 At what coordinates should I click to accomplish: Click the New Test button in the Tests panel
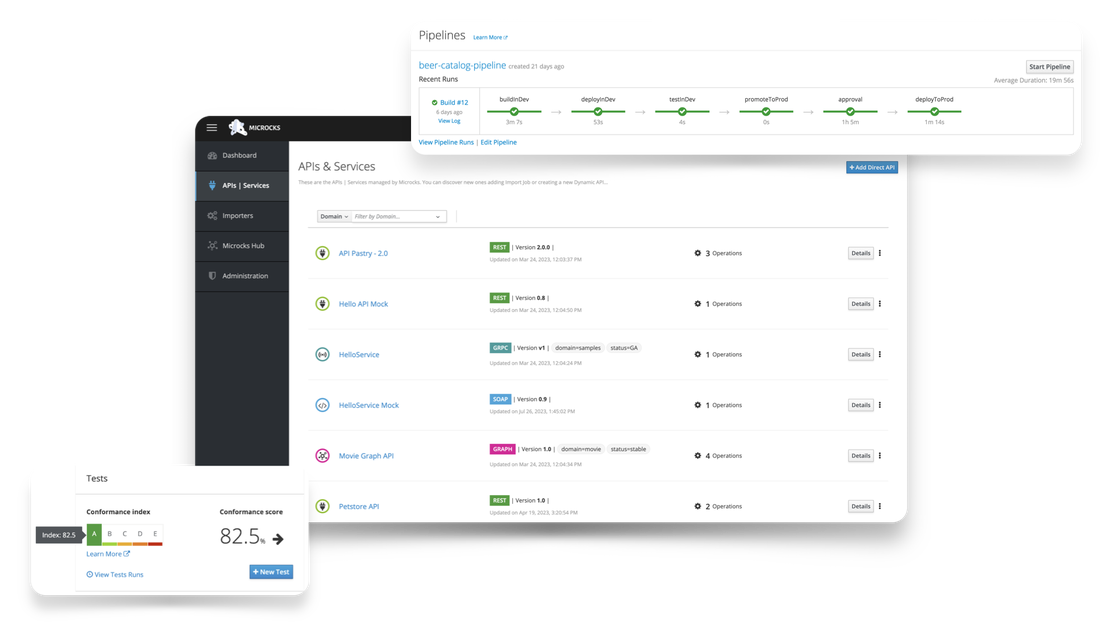[270, 571]
